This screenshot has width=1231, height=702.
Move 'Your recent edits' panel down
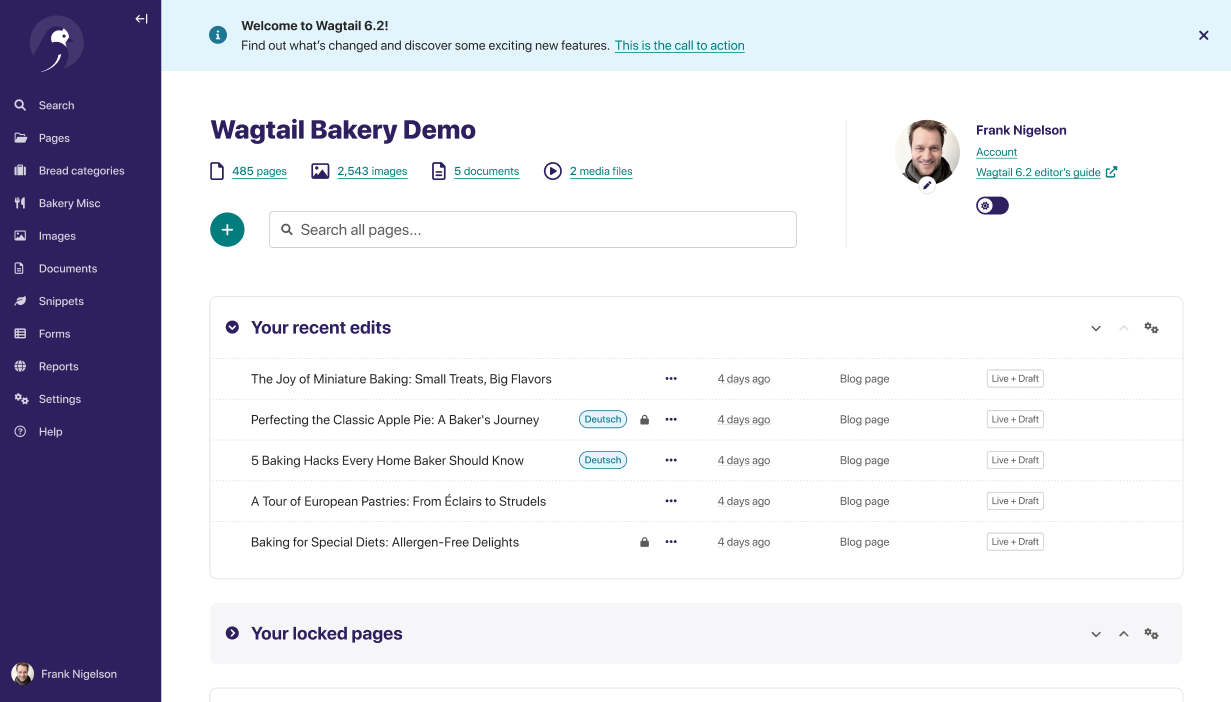pos(1096,328)
